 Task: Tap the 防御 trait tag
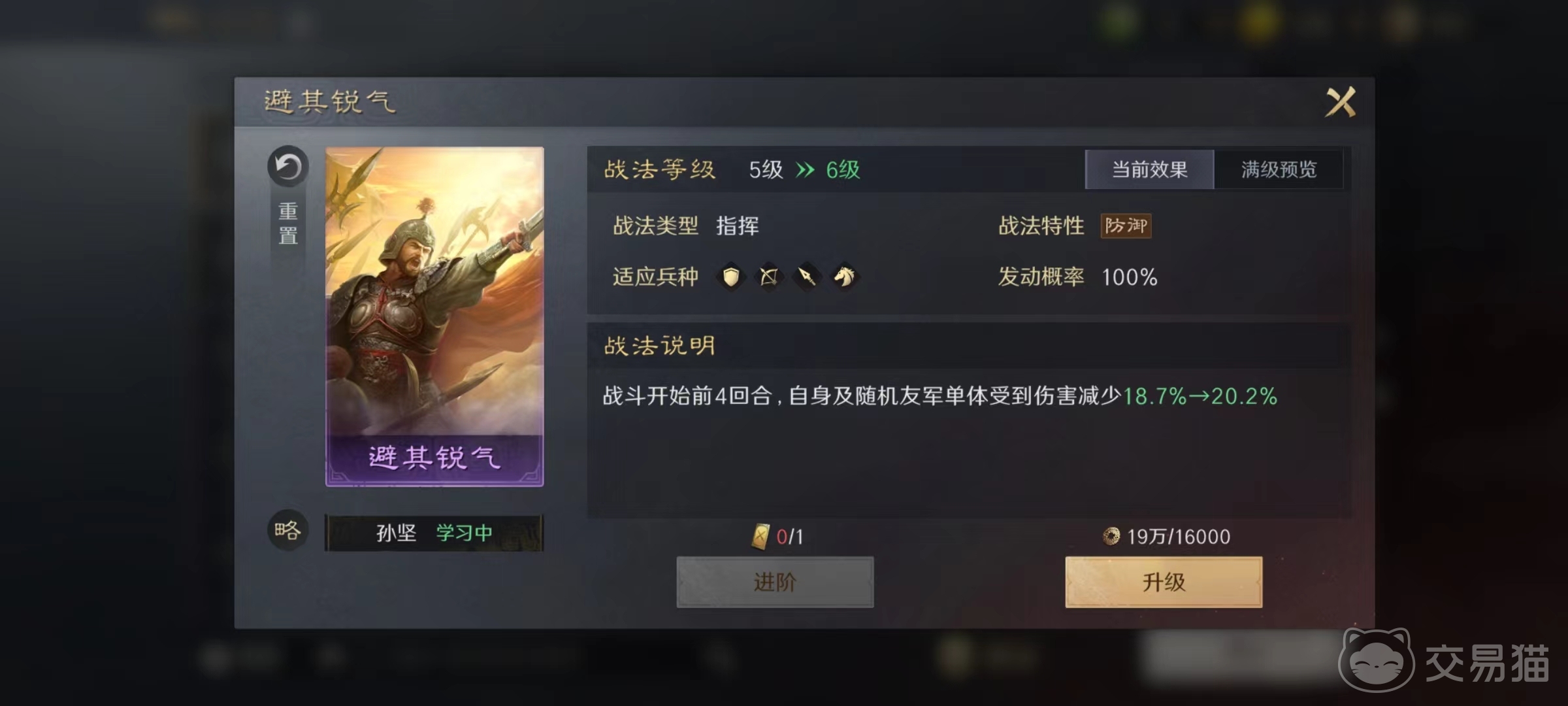1126,226
